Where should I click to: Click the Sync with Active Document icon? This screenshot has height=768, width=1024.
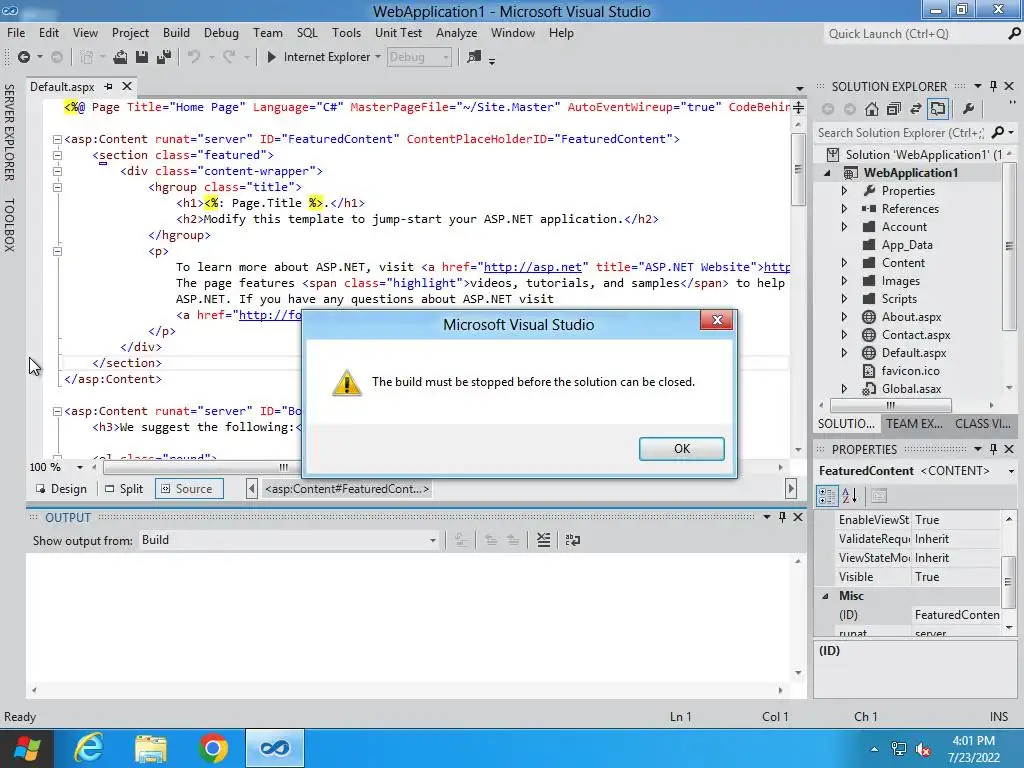tap(916, 109)
